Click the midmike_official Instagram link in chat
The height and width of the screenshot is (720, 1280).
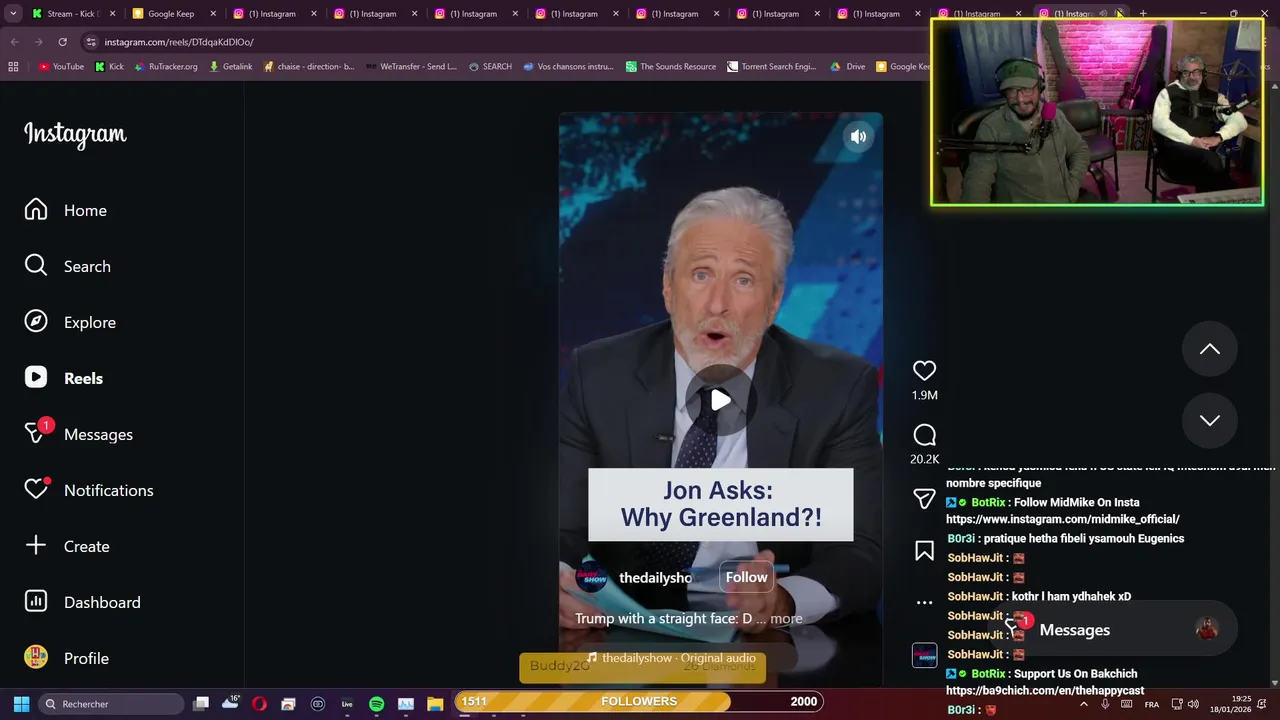click(x=1062, y=519)
